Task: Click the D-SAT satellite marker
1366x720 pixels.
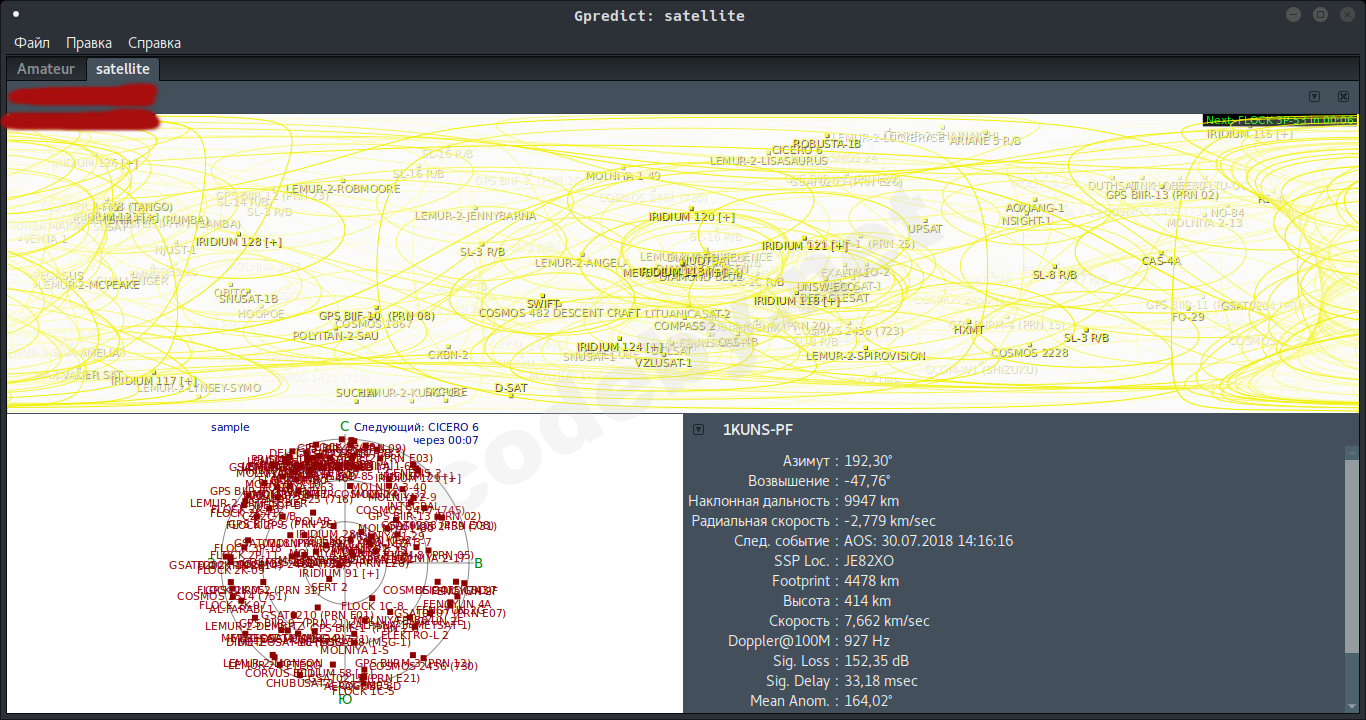Action: [x=511, y=388]
